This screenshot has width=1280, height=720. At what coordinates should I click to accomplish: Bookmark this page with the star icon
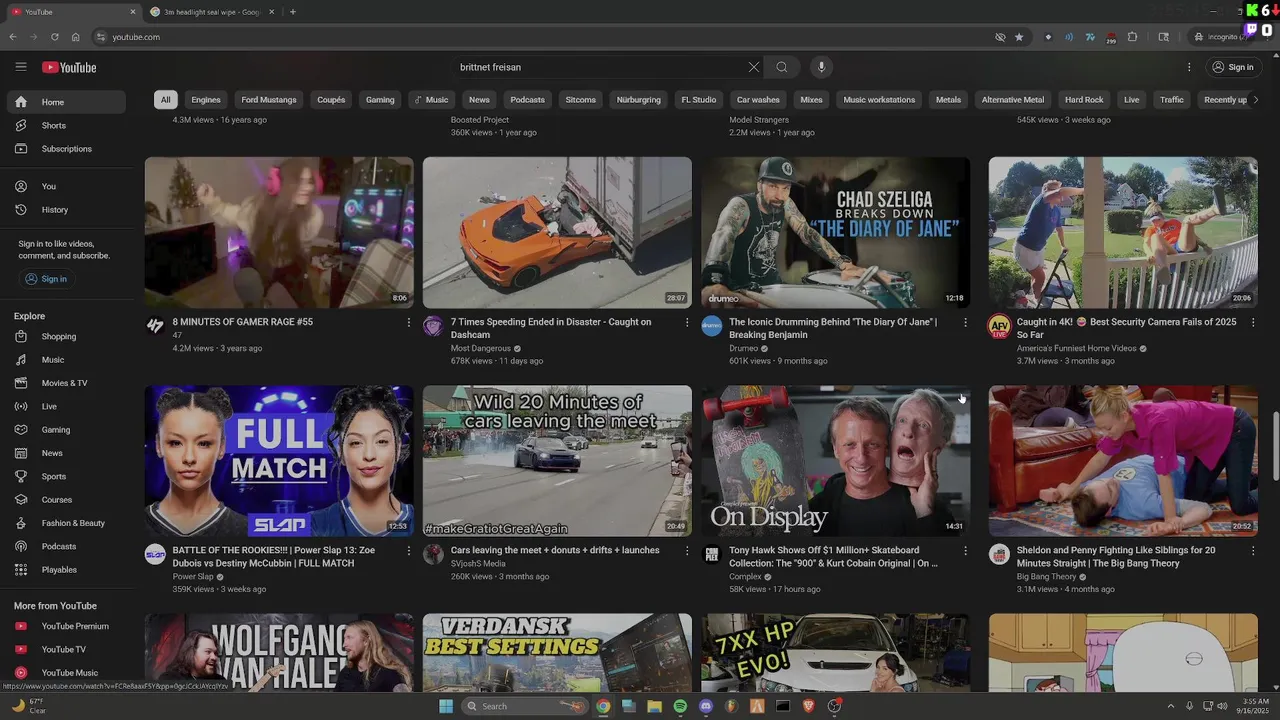pos(1019,37)
